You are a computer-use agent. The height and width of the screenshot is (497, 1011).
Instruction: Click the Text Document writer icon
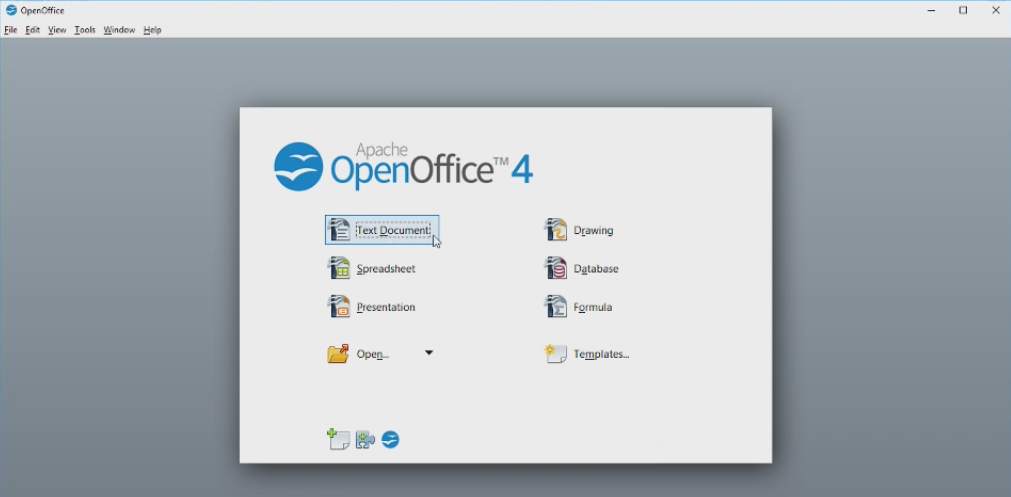[340, 230]
